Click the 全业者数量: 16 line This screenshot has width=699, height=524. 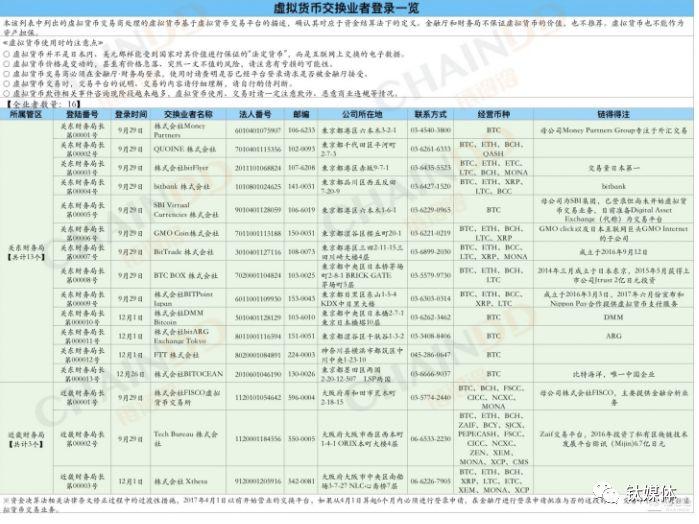click(x=43, y=104)
